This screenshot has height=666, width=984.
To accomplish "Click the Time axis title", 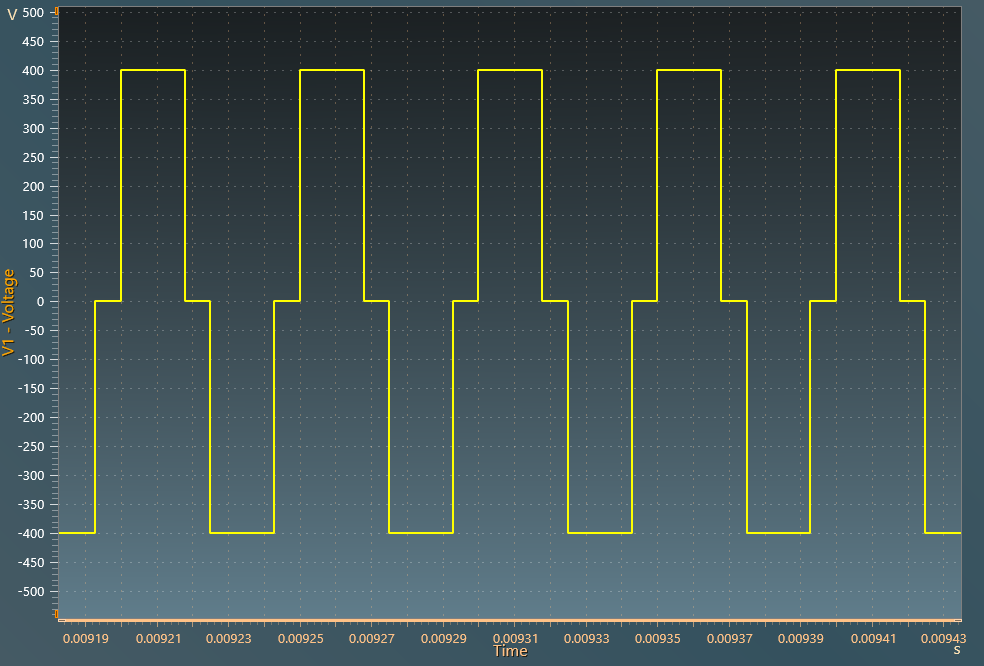I will (509, 651).
